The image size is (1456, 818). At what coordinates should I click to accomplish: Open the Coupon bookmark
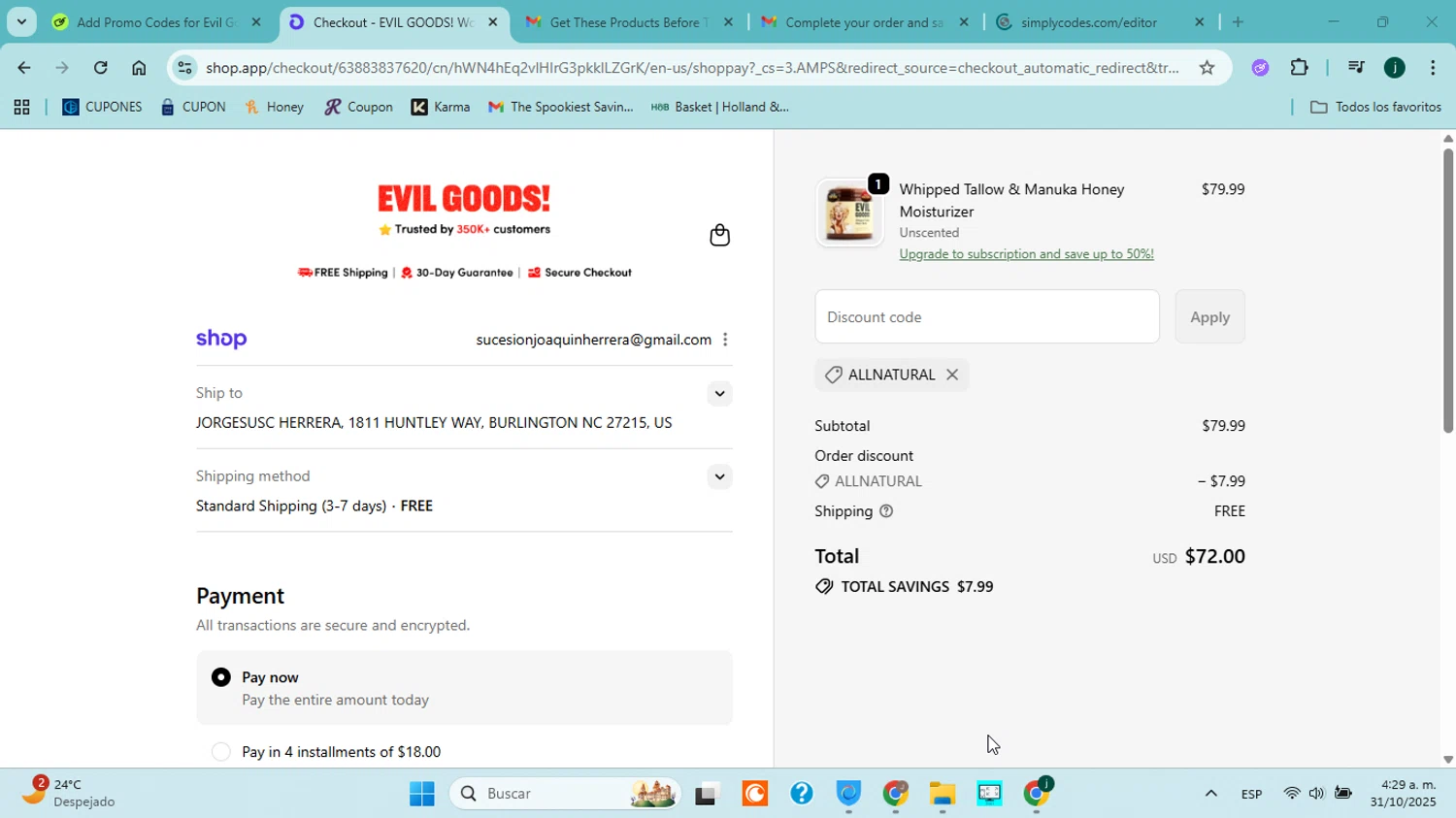358,107
